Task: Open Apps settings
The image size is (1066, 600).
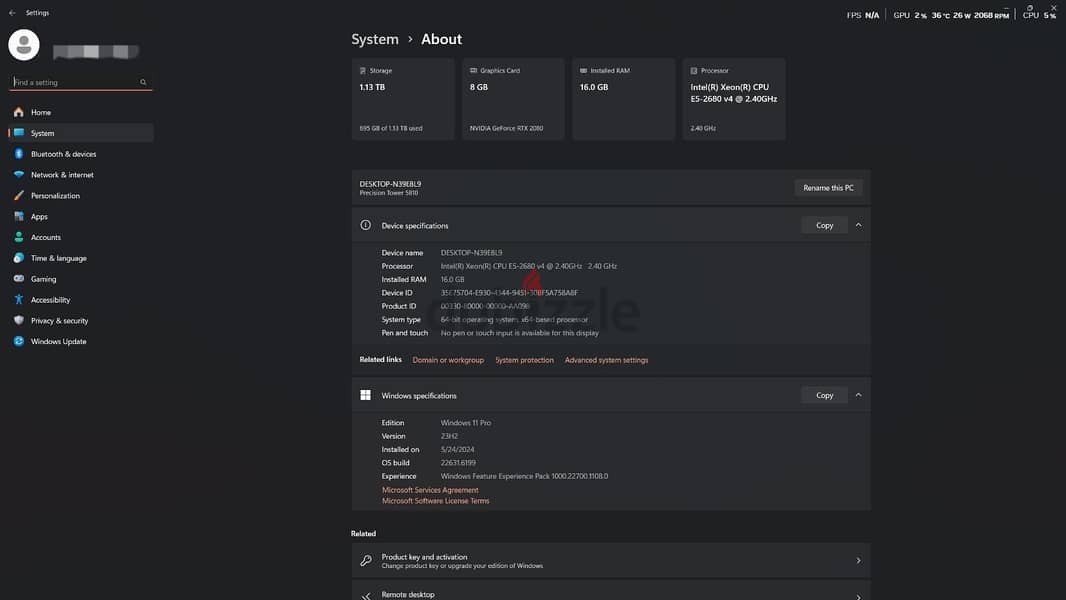Action: (81, 217)
